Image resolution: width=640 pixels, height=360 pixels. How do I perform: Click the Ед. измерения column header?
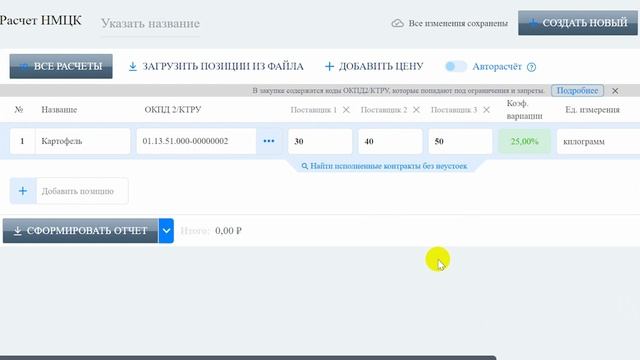coord(592,110)
